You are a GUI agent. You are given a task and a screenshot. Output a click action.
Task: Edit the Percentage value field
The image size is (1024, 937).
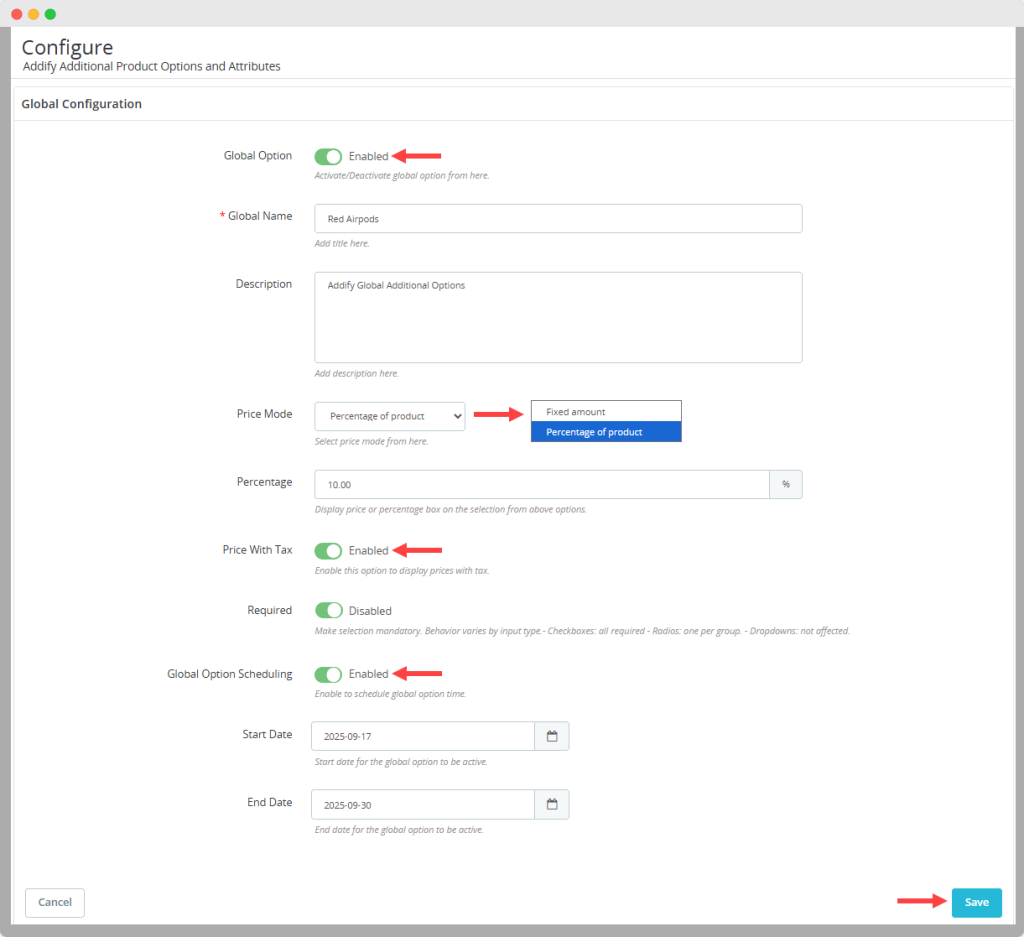coord(541,484)
